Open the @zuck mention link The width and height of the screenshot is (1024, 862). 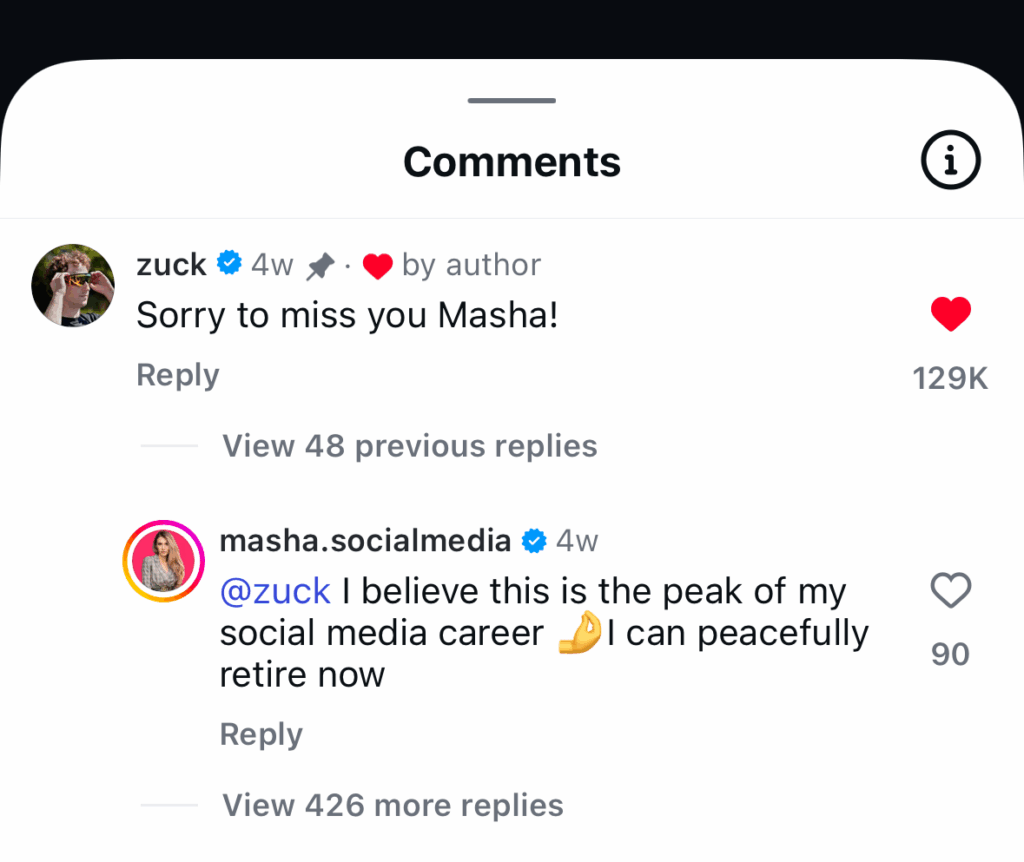[x=275, y=591]
